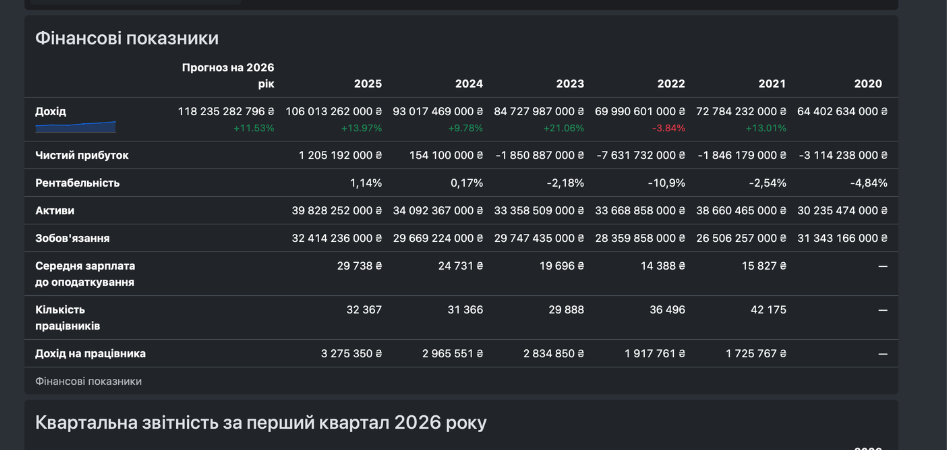Image resolution: width=950 pixels, height=450 pixels.
Task: Click the Зобов'язання row label
Action: [73, 239]
